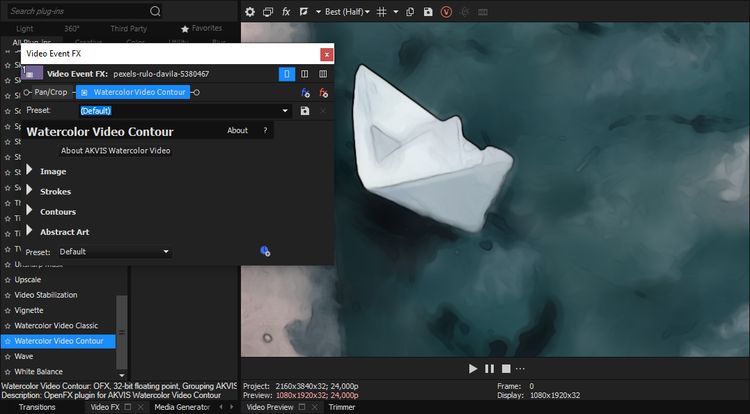Save snapshot to file icon
Image resolution: width=750 pixels, height=414 pixels.
coord(428,12)
